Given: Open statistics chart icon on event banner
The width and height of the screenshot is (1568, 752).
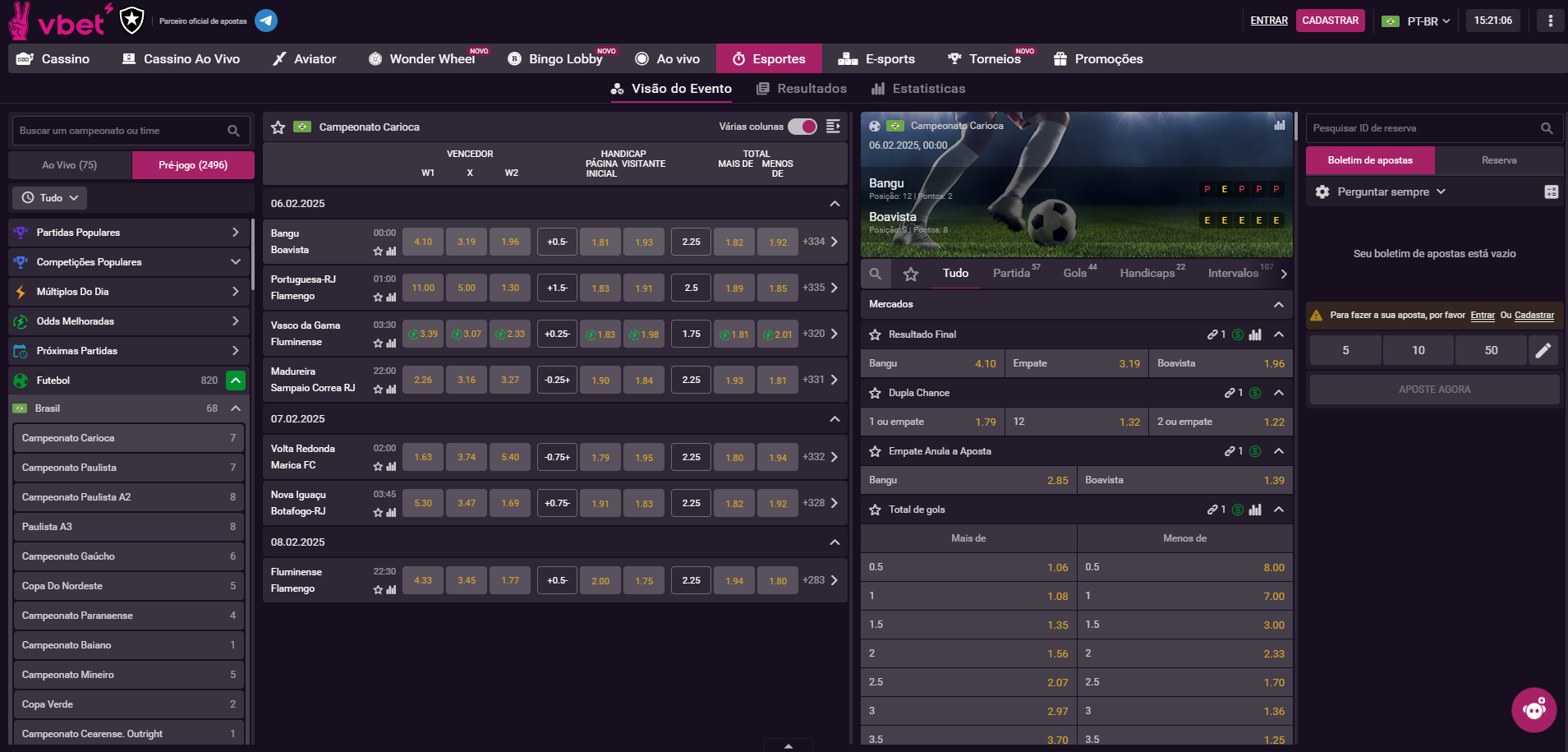Looking at the screenshot, I should [1279, 126].
